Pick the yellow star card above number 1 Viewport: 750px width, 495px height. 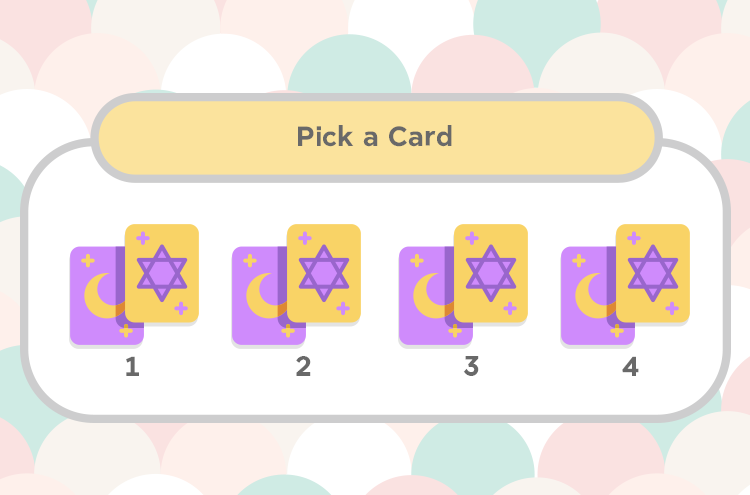click(162, 274)
